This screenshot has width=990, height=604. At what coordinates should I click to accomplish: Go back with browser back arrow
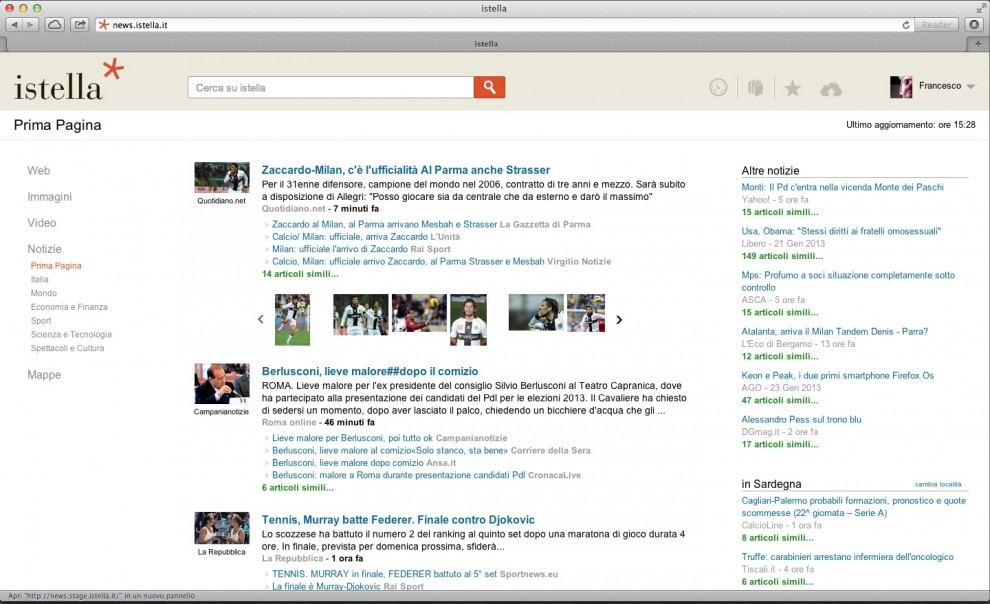[x=14, y=25]
